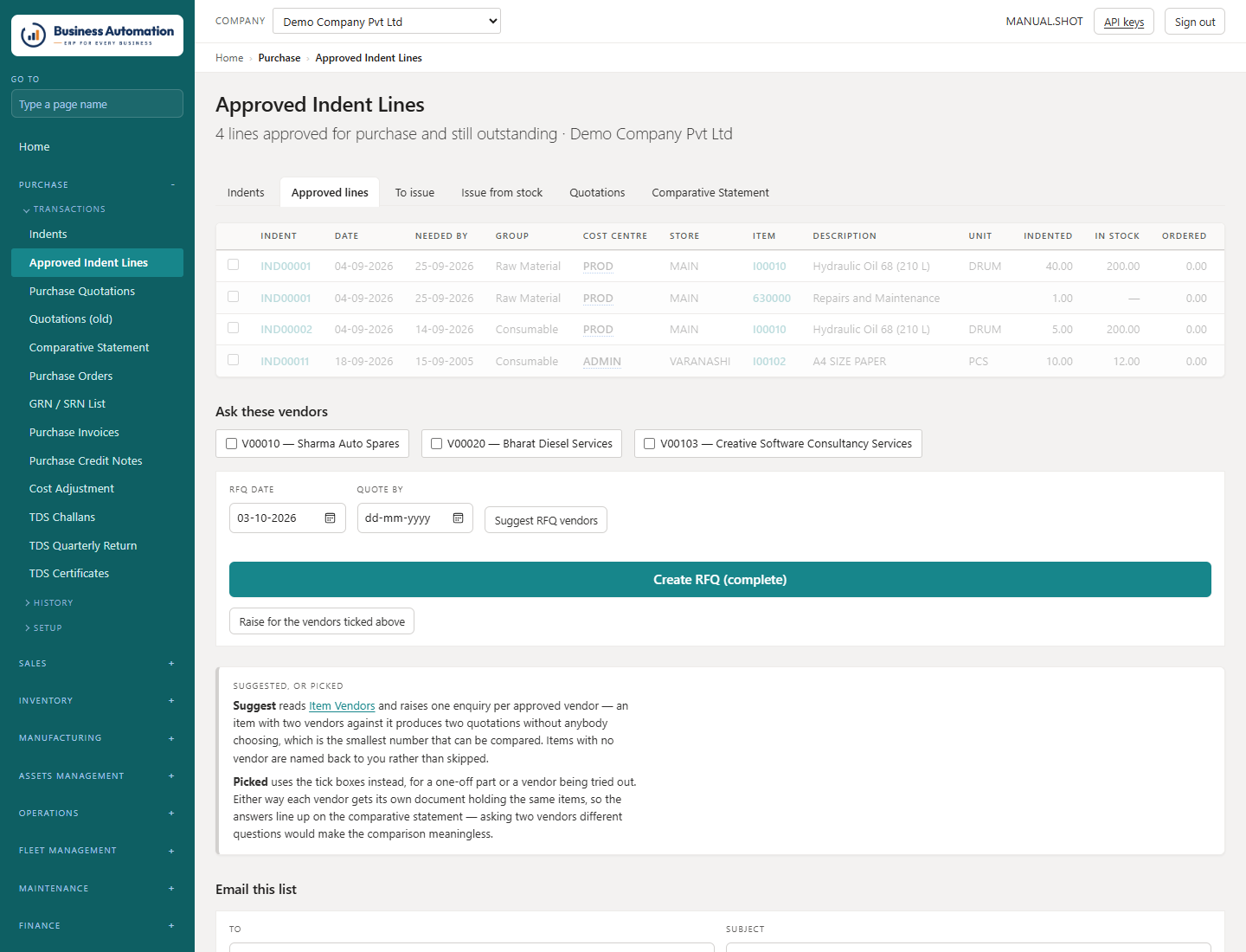Click the Suggest RFQ vendors button
Viewport: 1246px width, 952px height.
pos(546,520)
